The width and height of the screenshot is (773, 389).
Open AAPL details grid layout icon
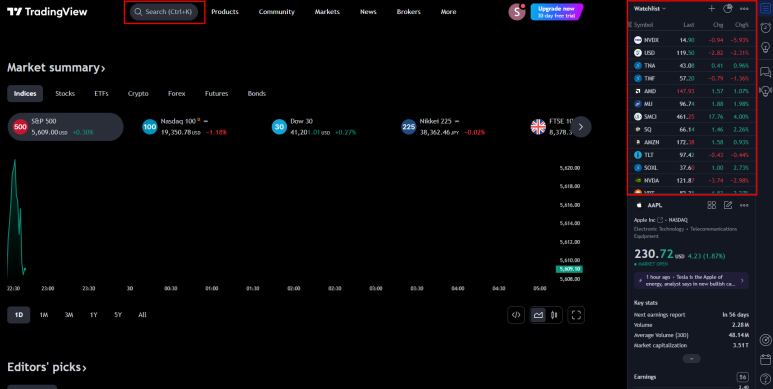(711, 205)
